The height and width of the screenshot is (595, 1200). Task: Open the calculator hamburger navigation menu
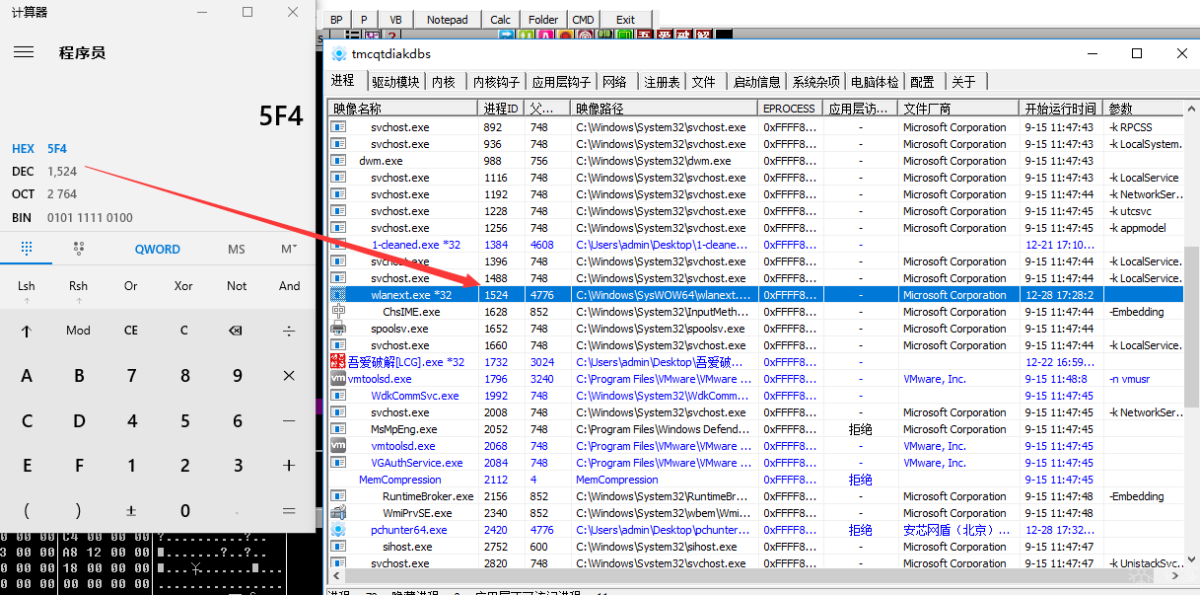24,53
